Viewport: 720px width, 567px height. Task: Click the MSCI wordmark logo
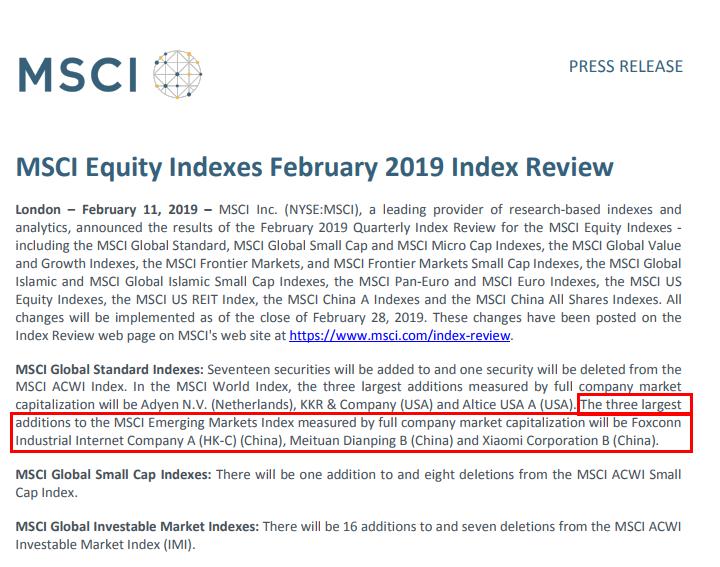click(78, 74)
